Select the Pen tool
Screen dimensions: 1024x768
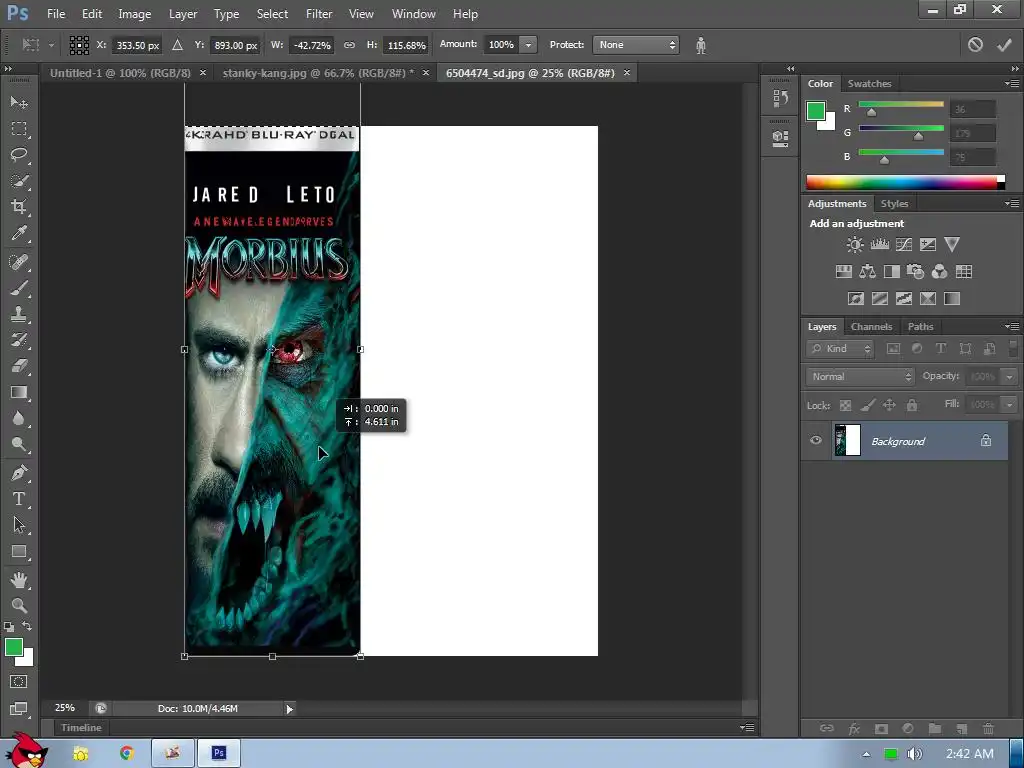click(19, 473)
